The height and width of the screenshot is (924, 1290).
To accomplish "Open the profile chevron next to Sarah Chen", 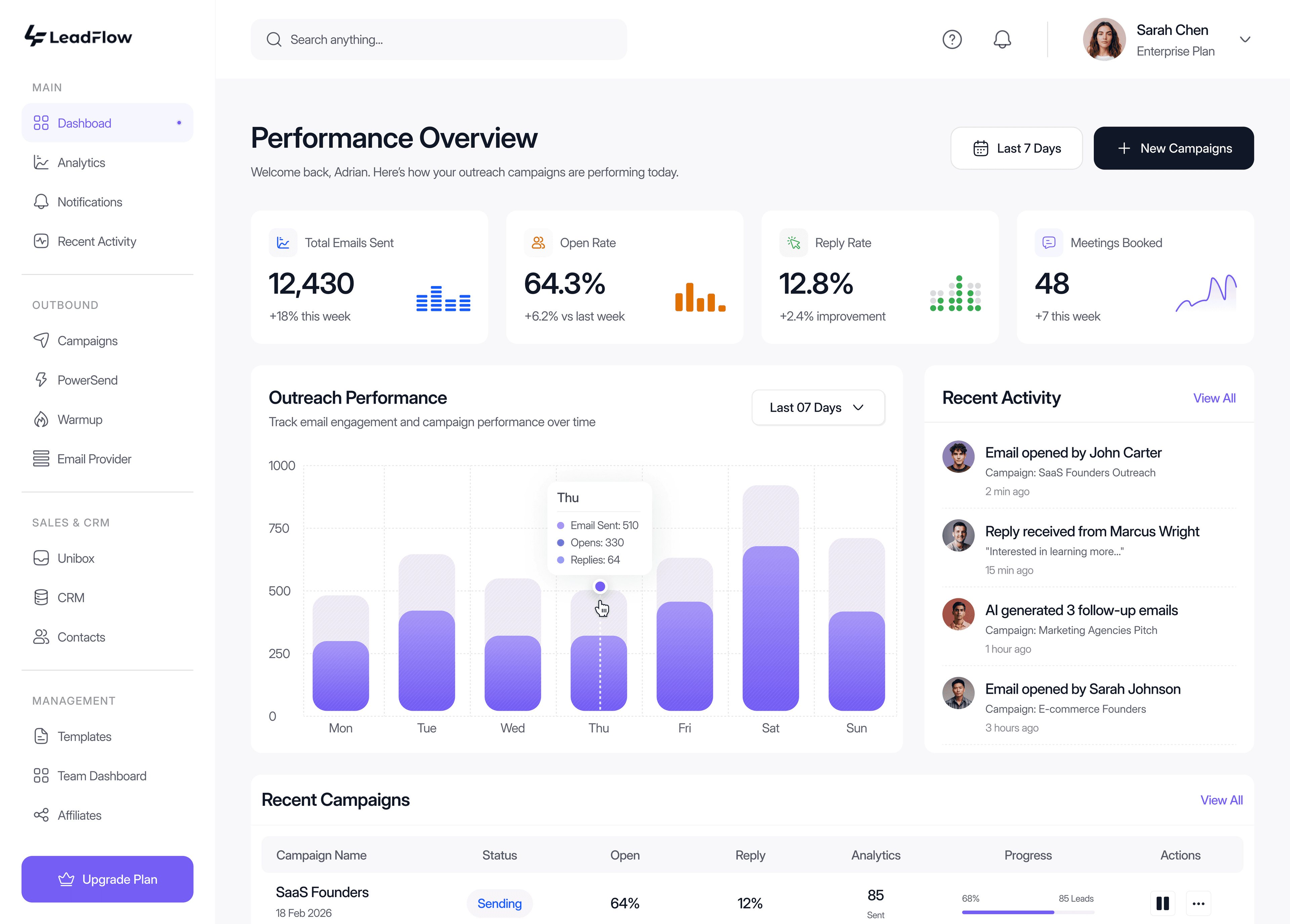I will click(1245, 39).
